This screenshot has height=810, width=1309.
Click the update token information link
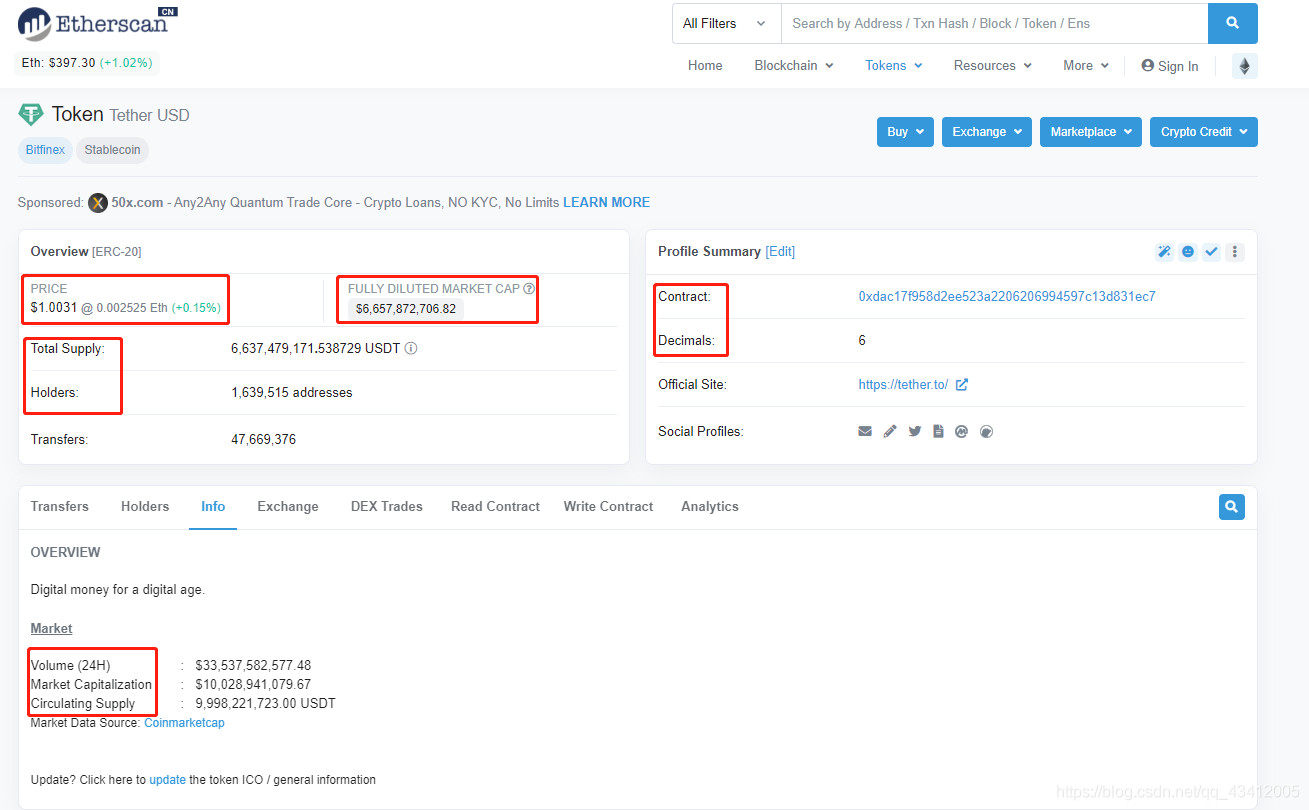click(x=167, y=780)
